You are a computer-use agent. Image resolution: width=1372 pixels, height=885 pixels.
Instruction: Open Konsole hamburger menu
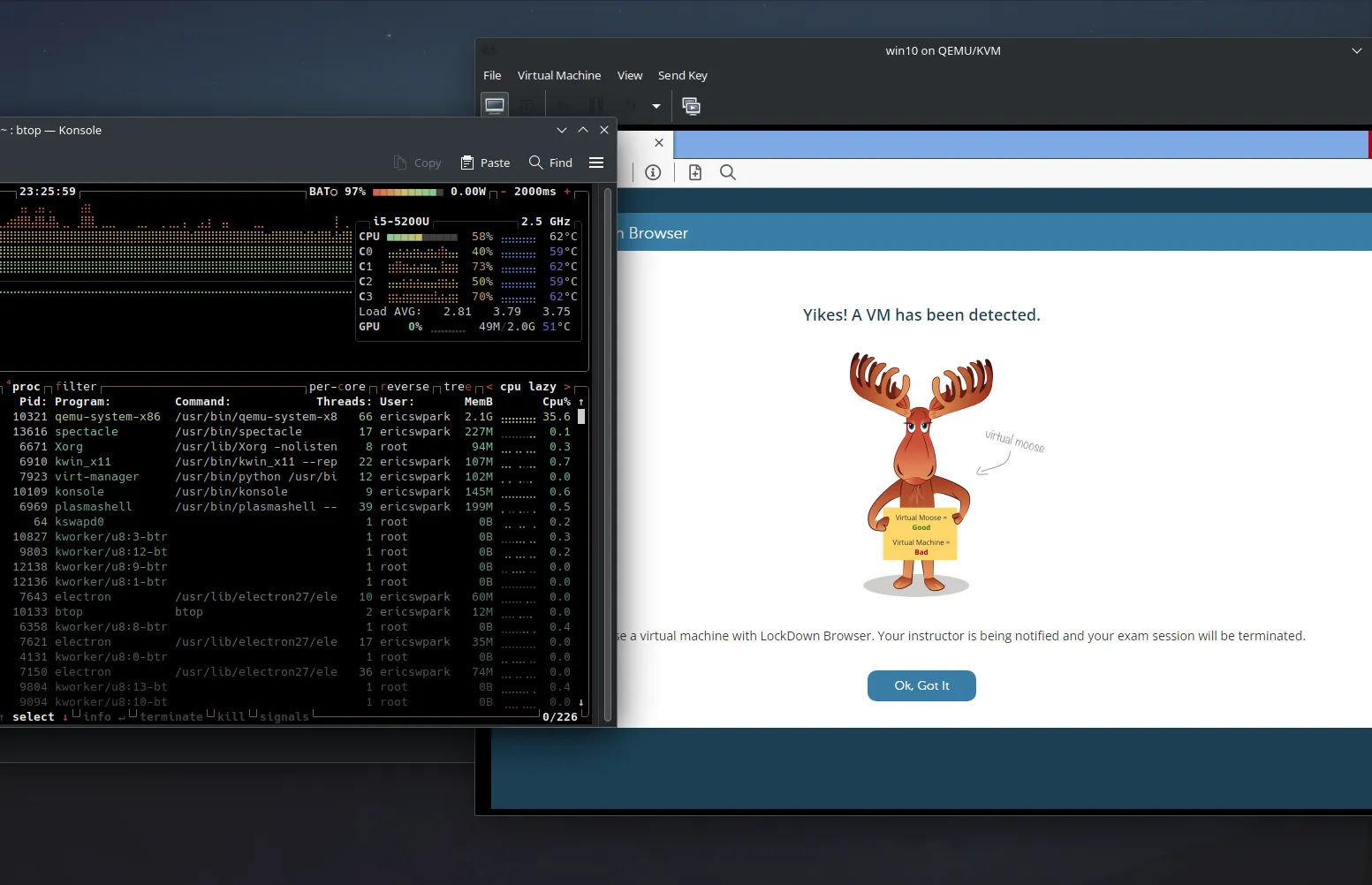(596, 163)
